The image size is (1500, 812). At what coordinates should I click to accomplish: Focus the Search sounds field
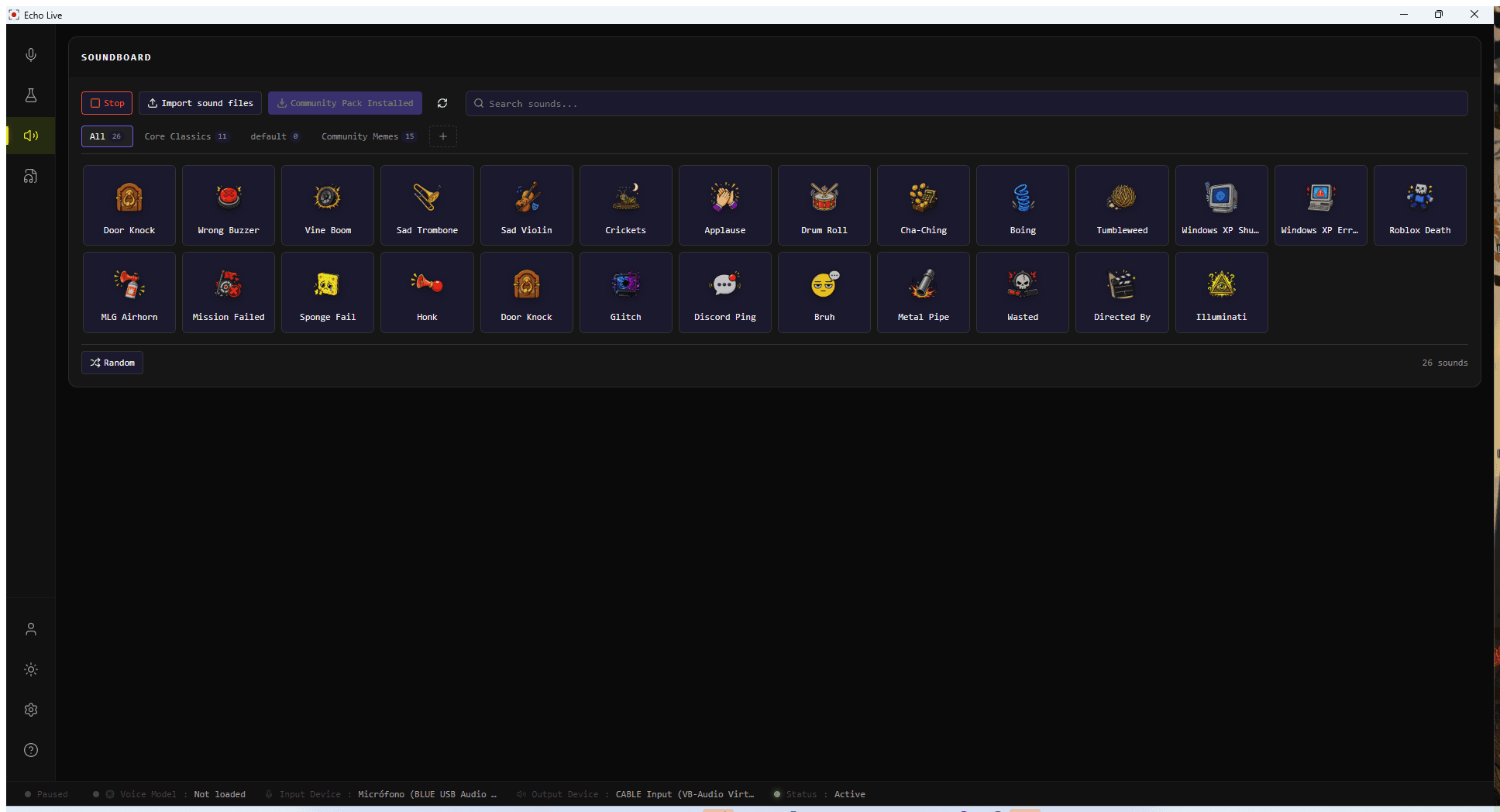(966, 104)
